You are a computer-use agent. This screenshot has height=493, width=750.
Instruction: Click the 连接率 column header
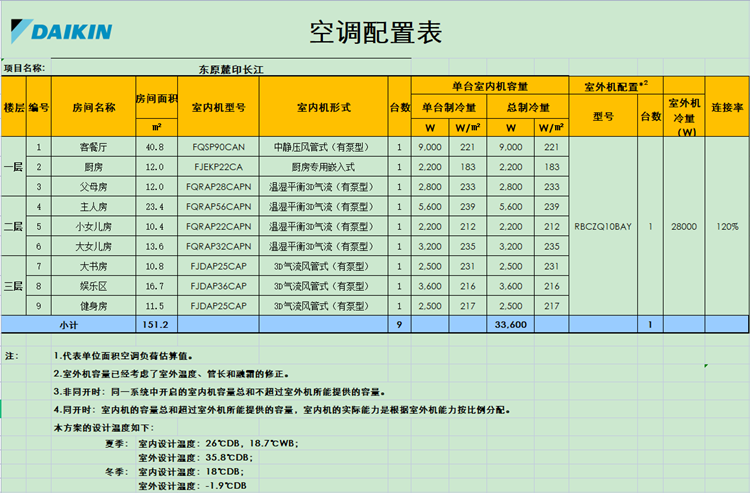point(727,107)
